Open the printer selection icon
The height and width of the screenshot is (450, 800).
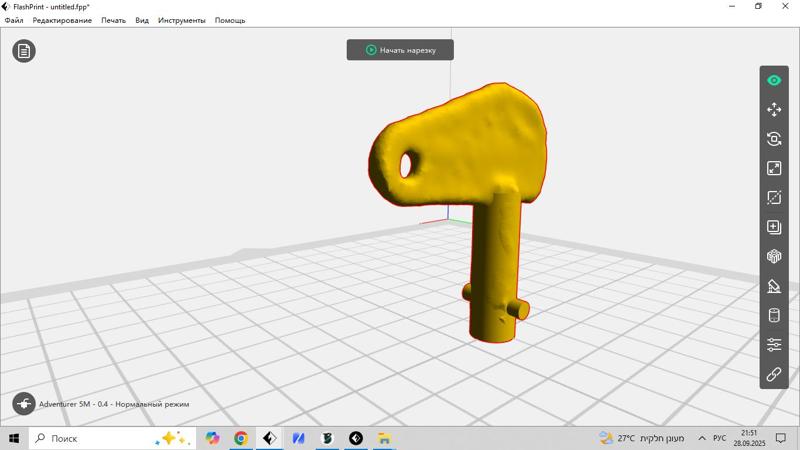pos(24,404)
